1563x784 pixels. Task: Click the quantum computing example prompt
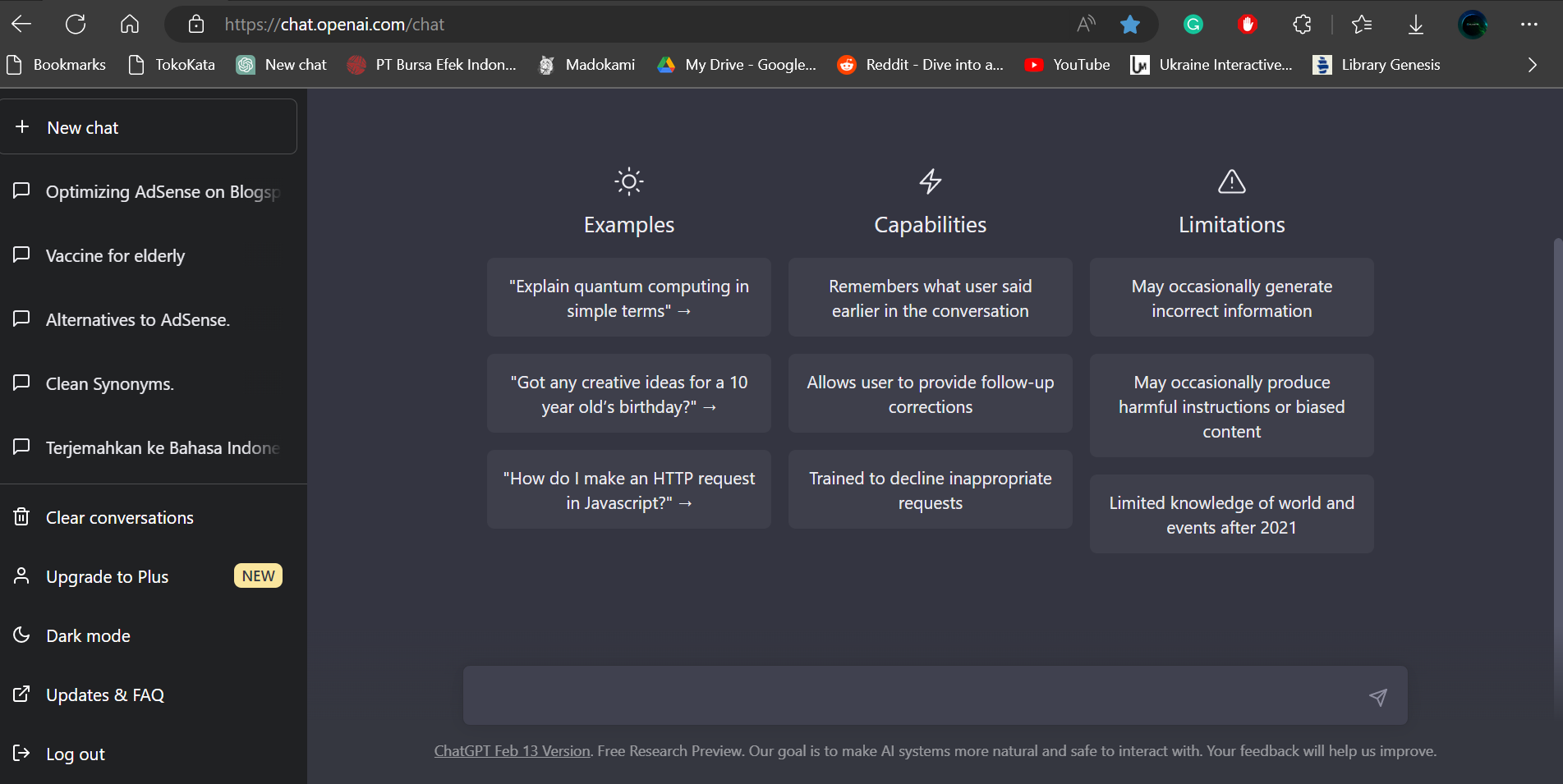click(628, 298)
